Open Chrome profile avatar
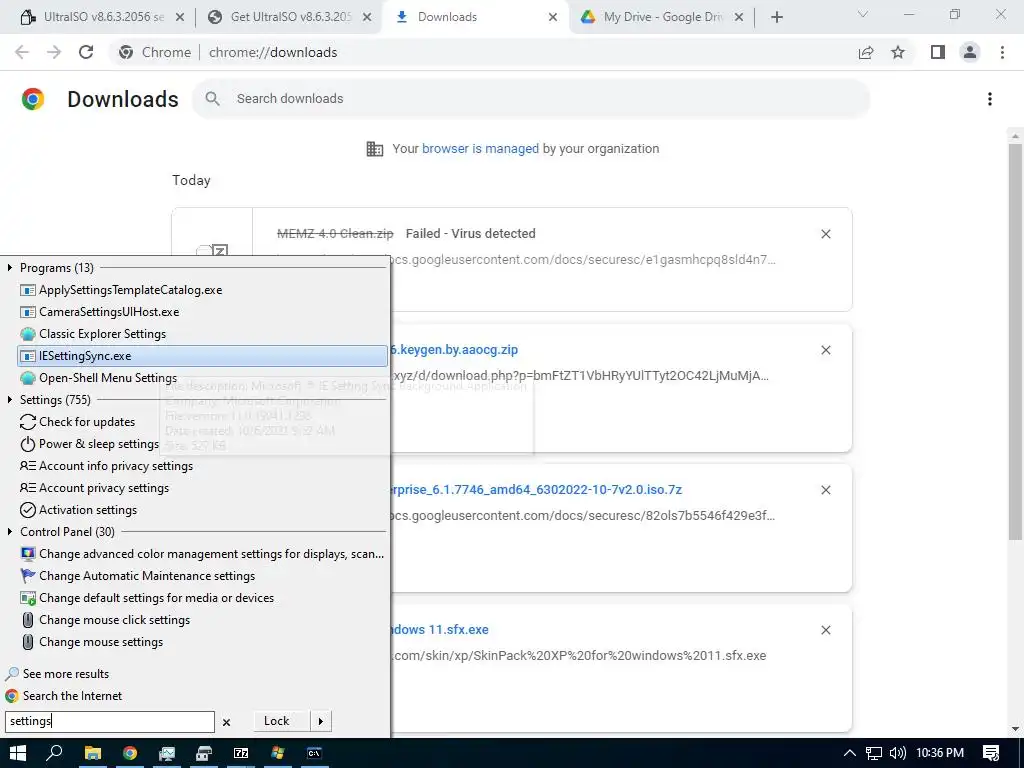1024x768 pixels. (x=970, y=52)
